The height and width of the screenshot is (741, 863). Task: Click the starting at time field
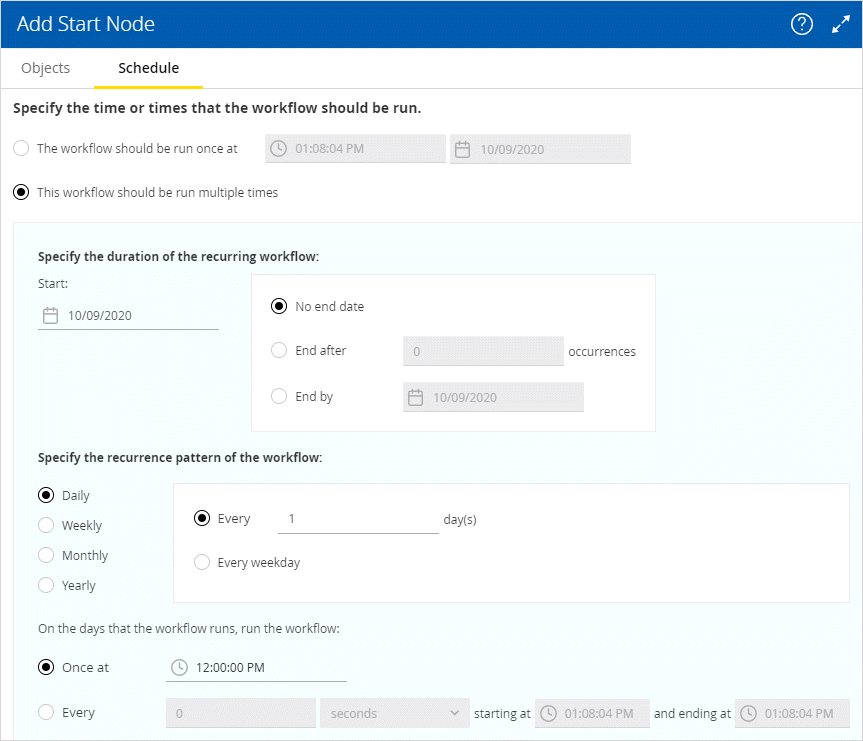click(592, 713)
